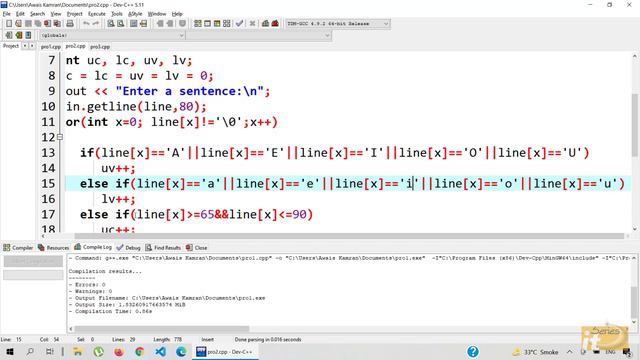The height and width of the screenshot is (360, 640).
Task: Click the blue help question mark tray icon
Action: [473, 351]
